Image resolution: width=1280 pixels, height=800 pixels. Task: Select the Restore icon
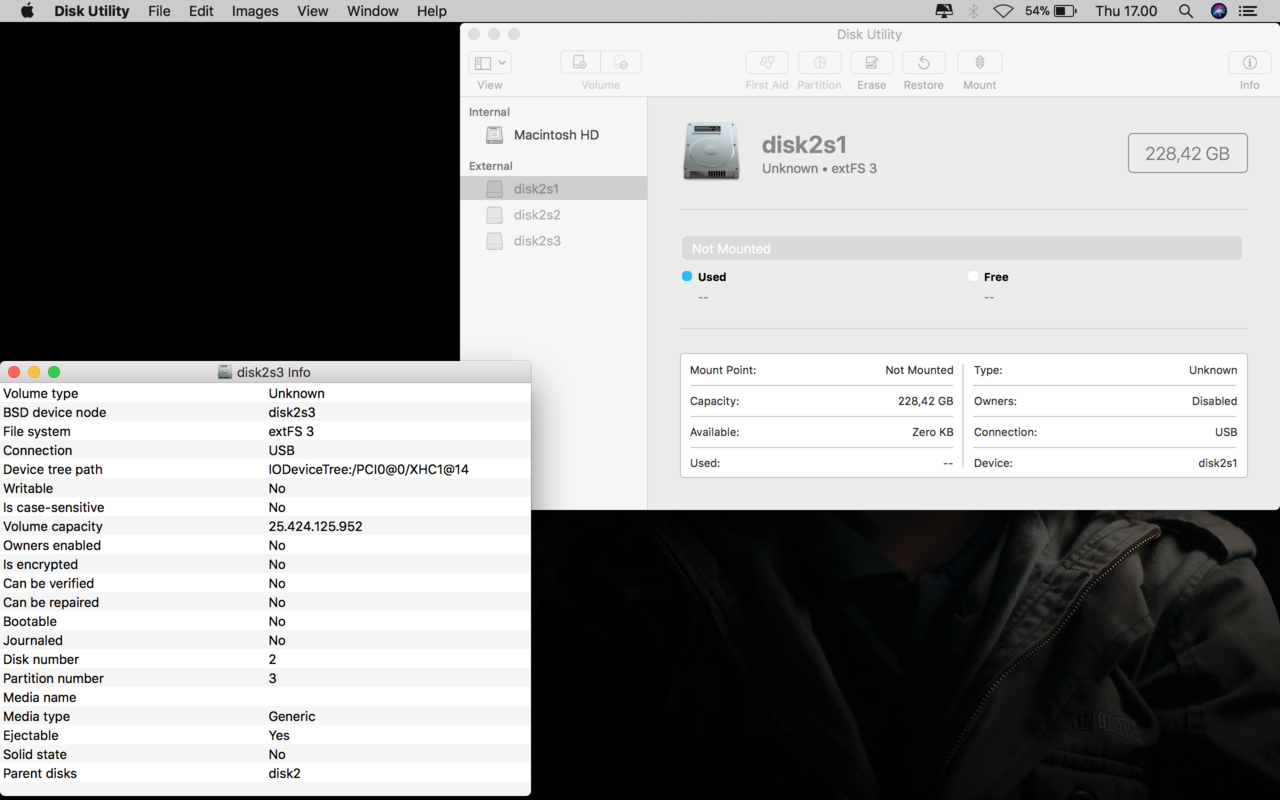923,62
